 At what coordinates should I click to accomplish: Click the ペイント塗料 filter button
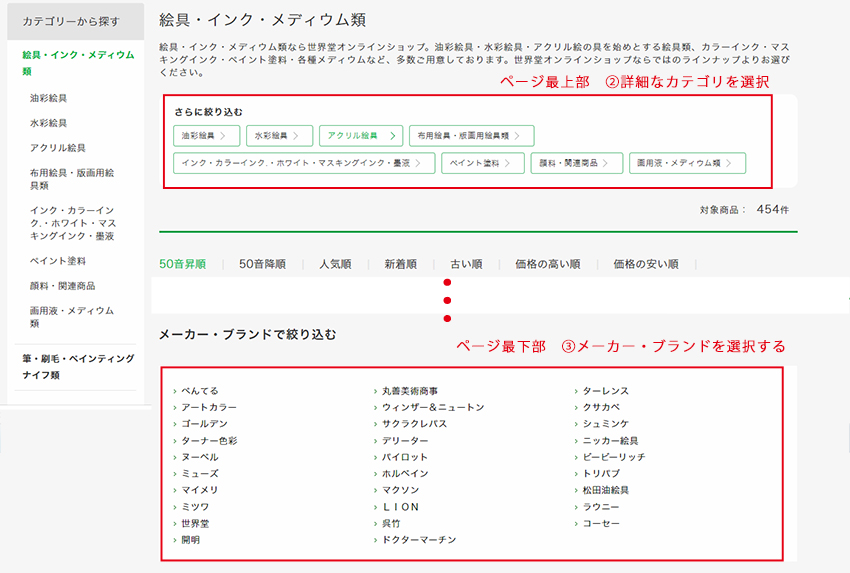(x=482, y=163)
